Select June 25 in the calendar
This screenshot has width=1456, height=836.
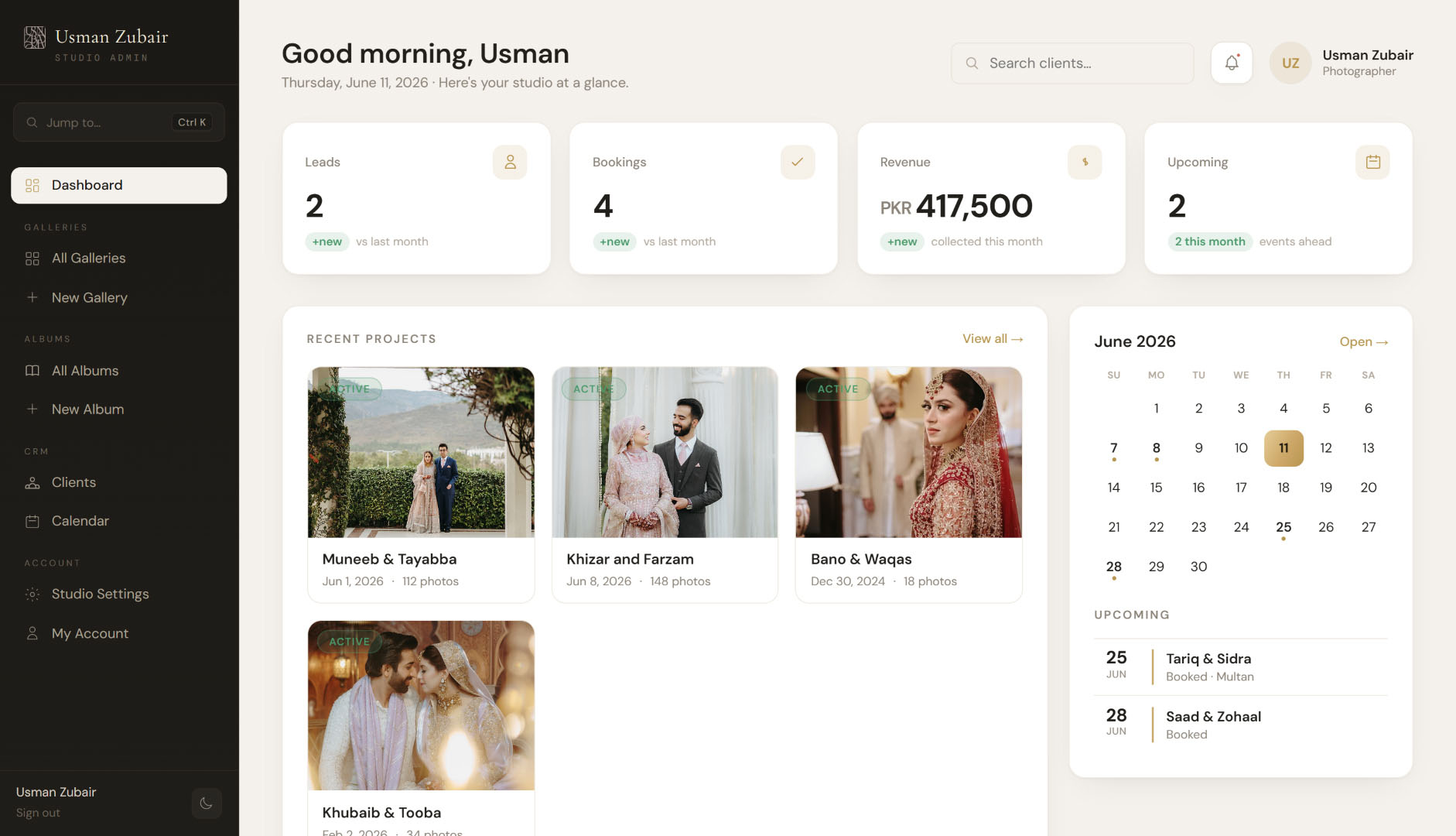pyautogui.click(x=1283, y=527)
